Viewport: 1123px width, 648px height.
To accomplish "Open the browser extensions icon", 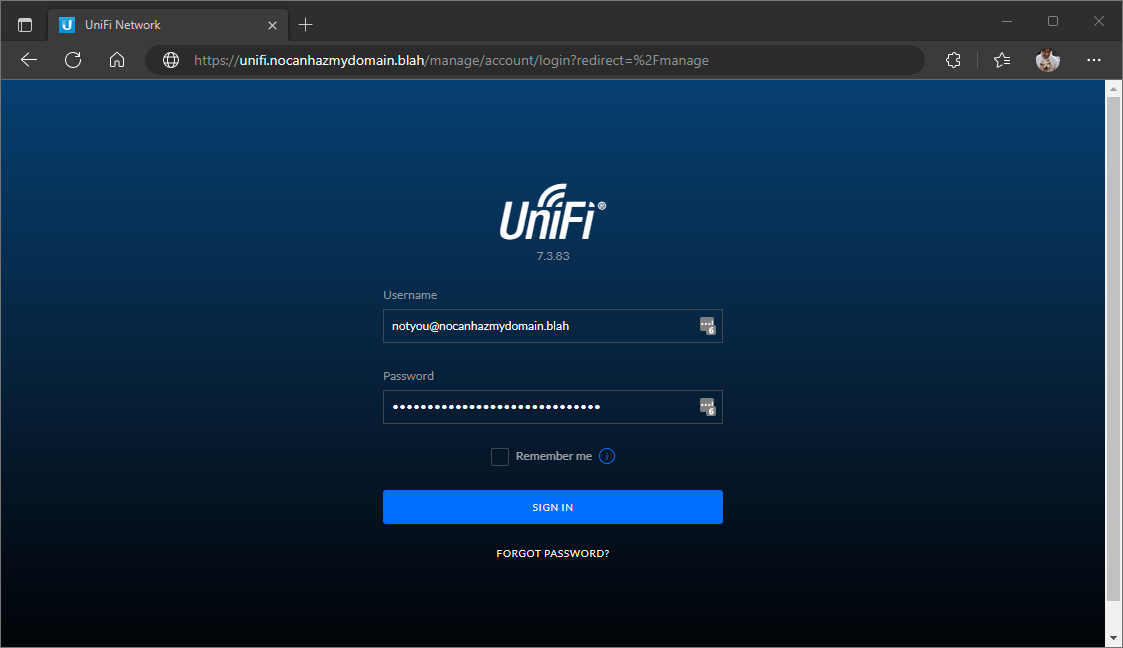I will 953,60.
